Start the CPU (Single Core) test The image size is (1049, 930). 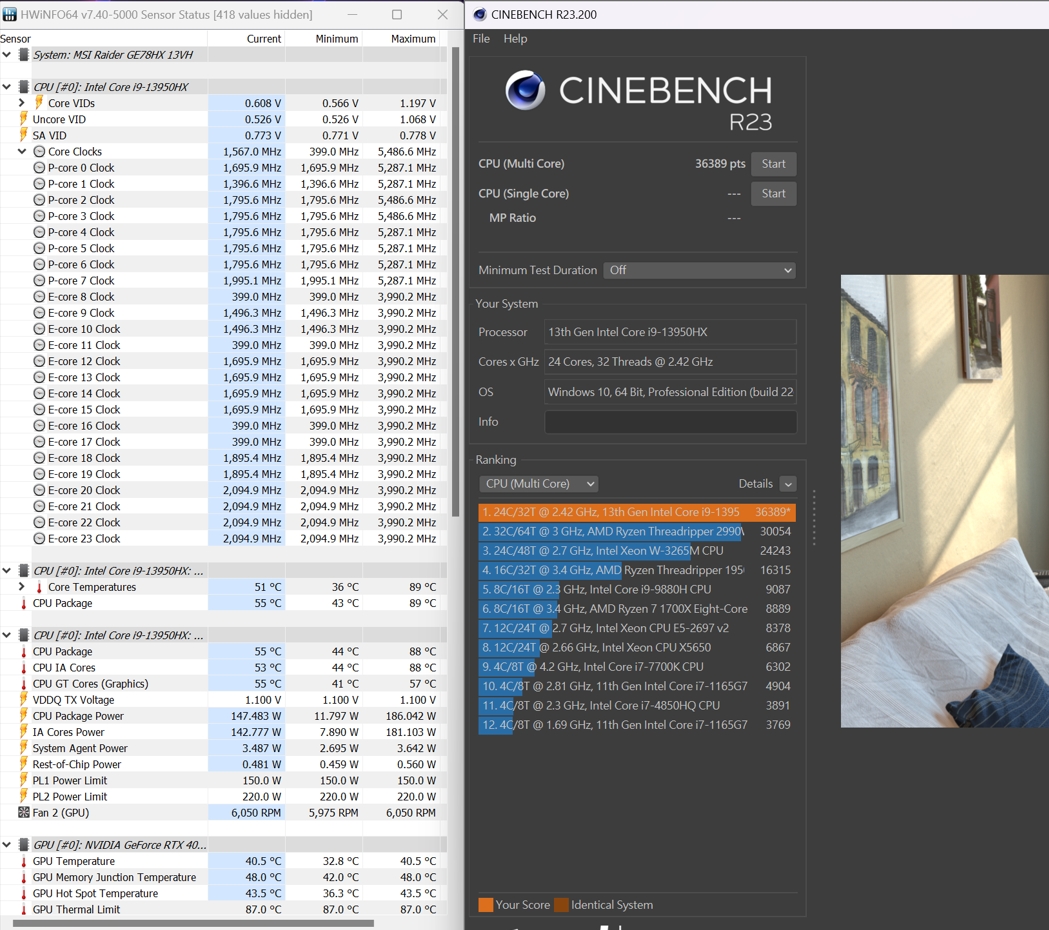click(x=773, y=193)
